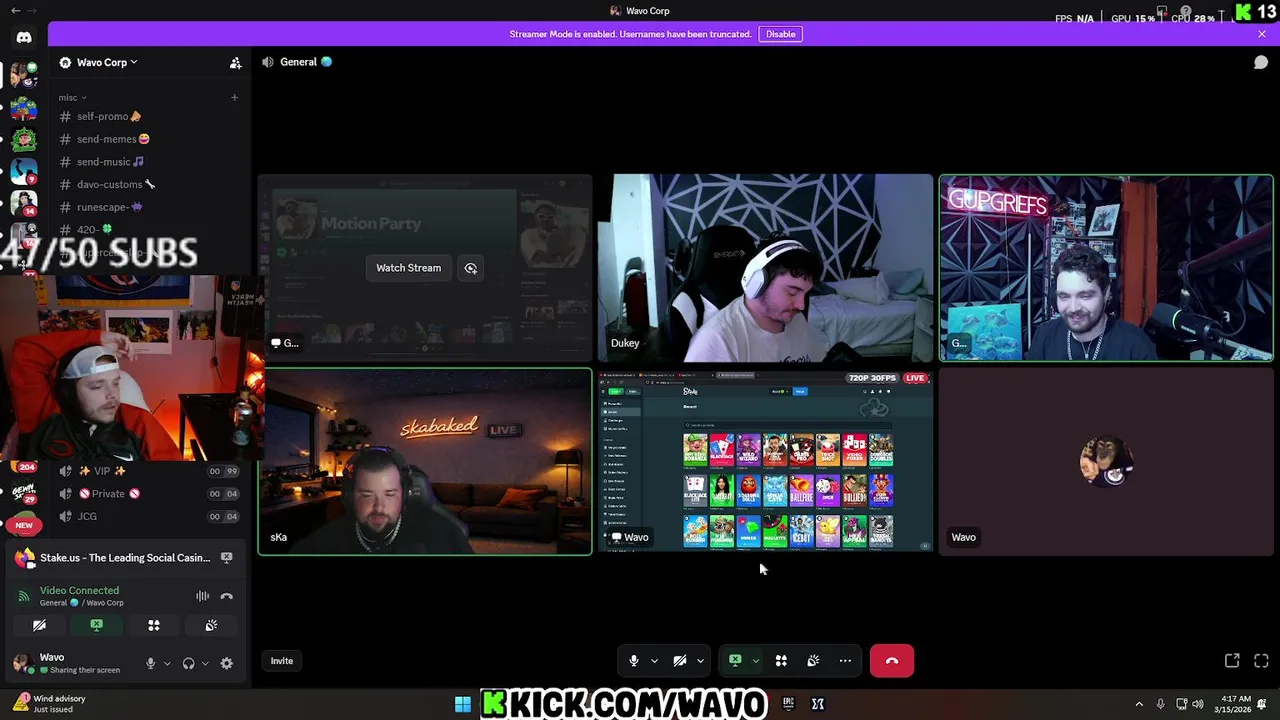Image resolution: width=1280 pixels, height=720 pixels.
Task: Open Epic Games launcher in taskbar
Action: pyautogui.click(x=788, y=704)
